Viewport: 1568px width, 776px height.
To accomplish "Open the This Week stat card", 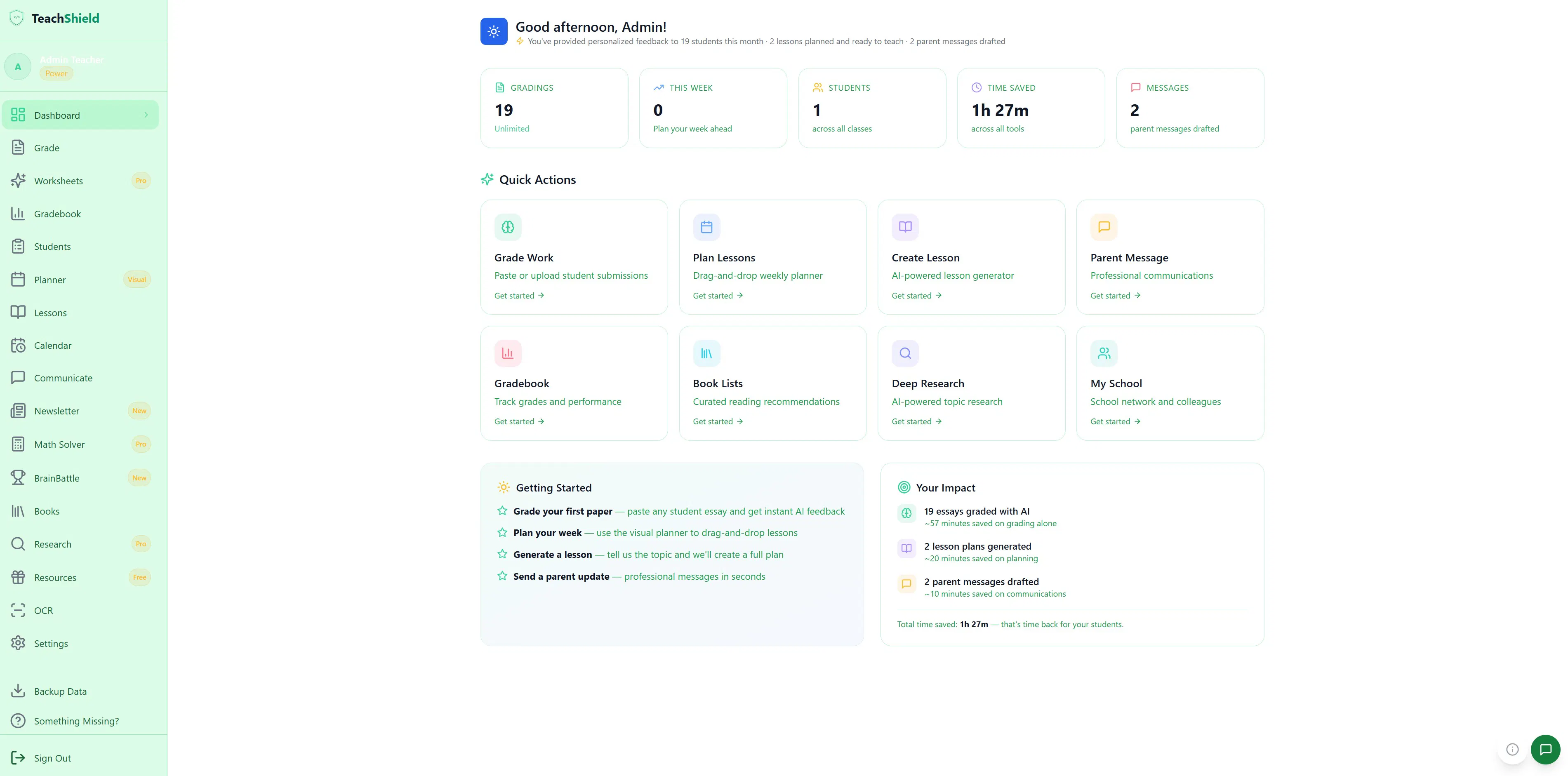I will tap(713, 108).
